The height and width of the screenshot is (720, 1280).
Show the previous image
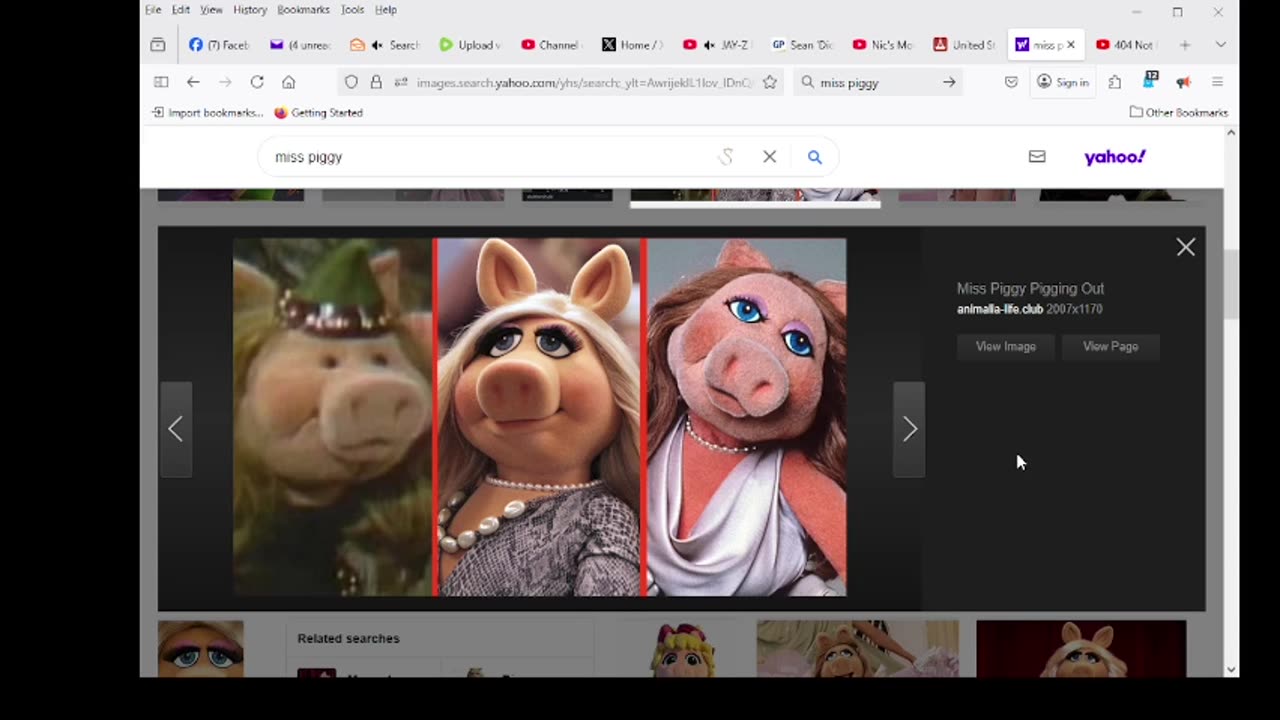(176, 429)
